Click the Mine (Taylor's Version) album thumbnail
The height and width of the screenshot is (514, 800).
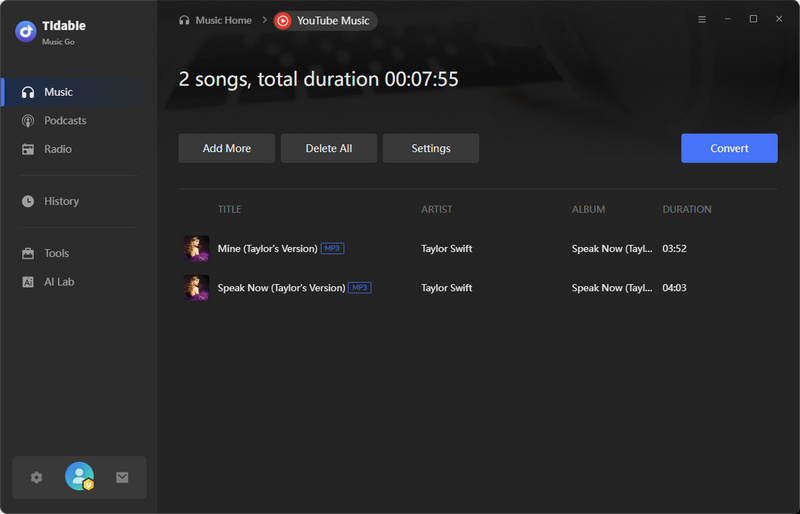[x=196, y=249]
